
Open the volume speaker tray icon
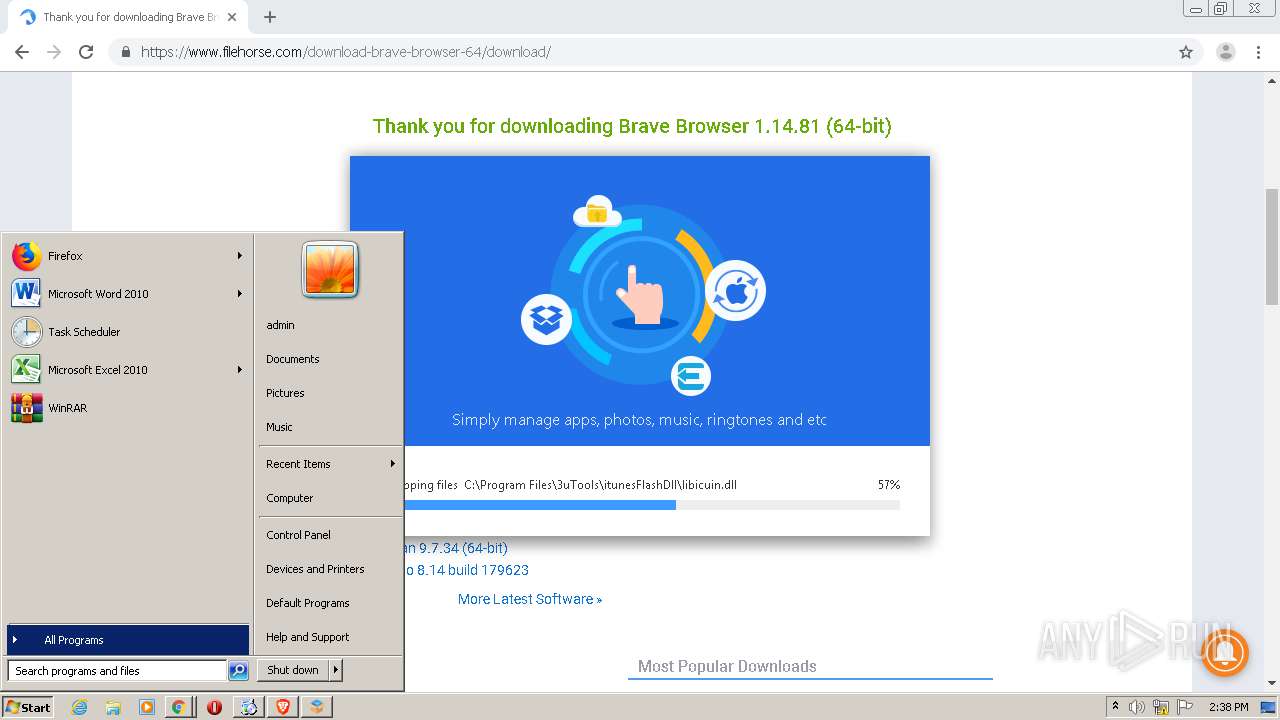(x=1137, y=707)
